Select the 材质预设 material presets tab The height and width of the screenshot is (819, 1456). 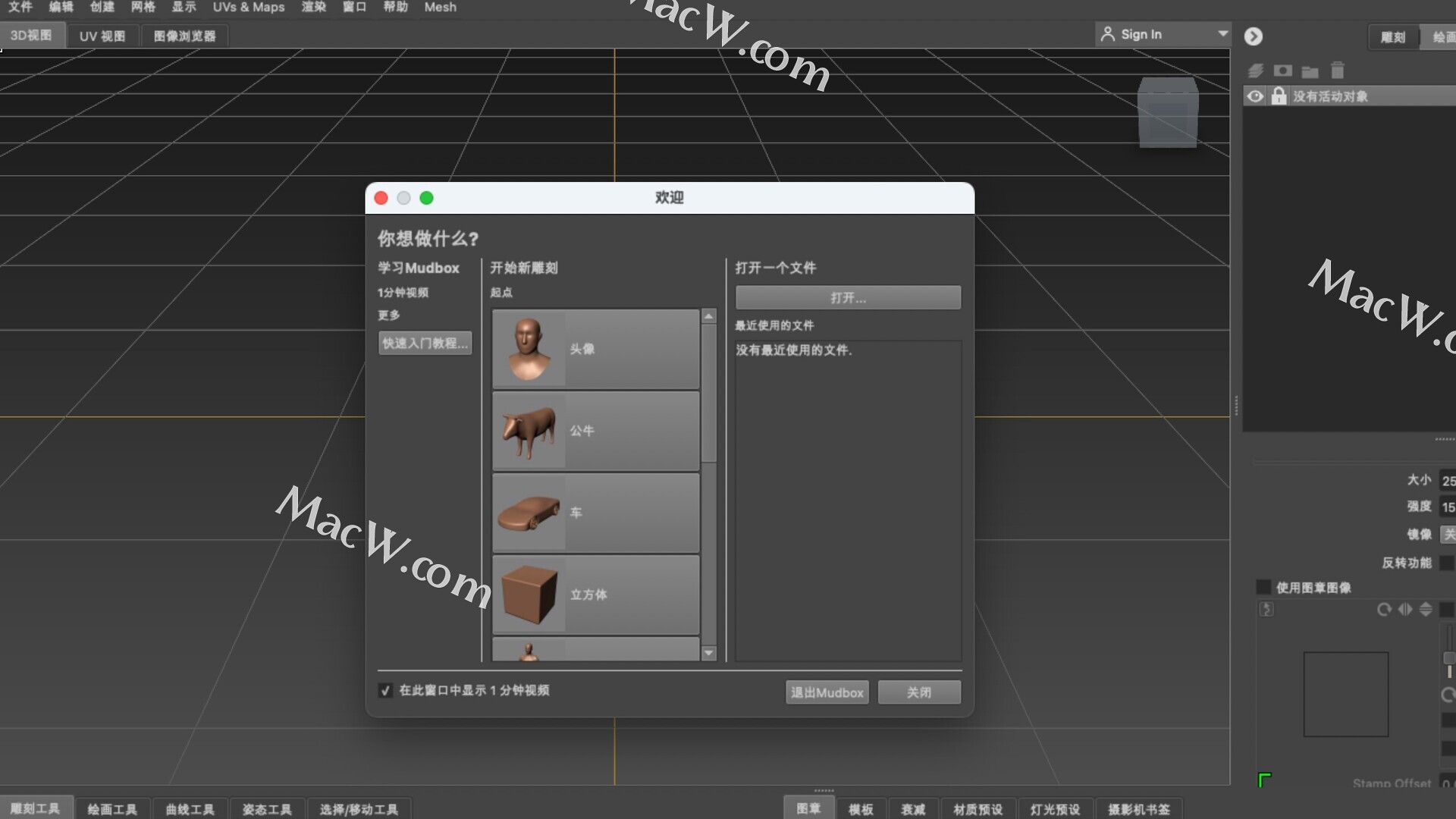coord(978,809)
